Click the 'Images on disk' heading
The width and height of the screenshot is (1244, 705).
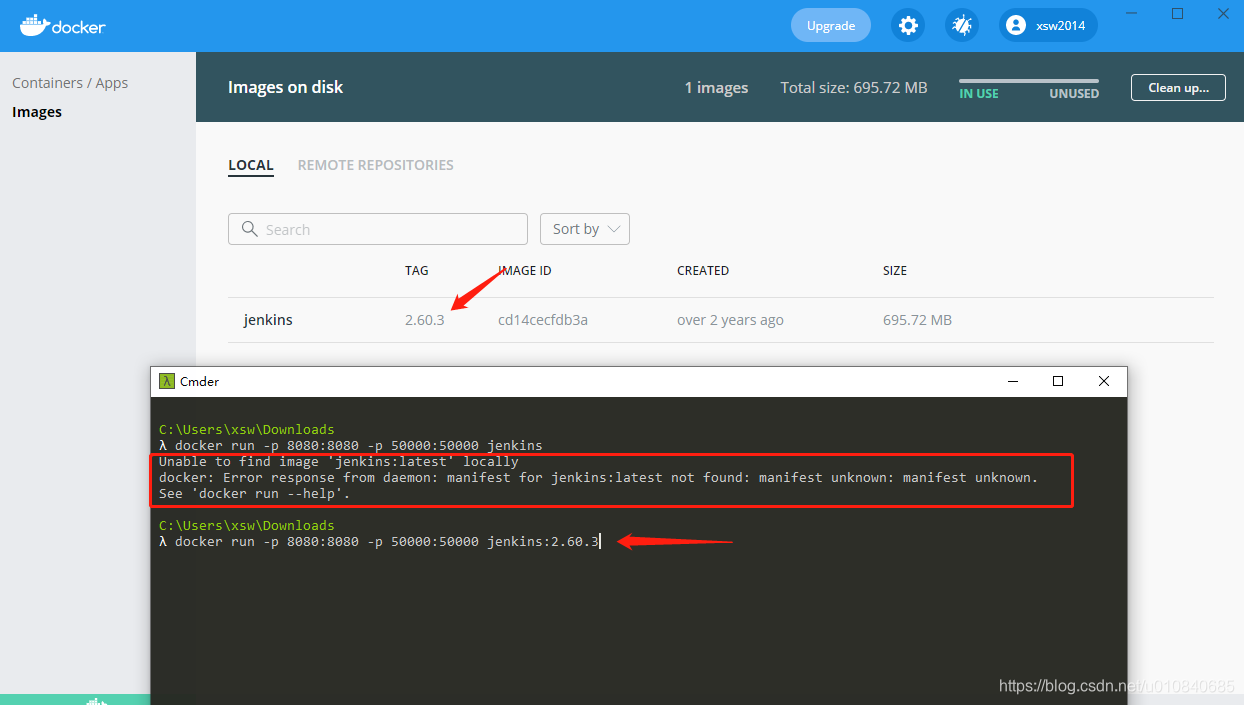click(x=285, y=87)
